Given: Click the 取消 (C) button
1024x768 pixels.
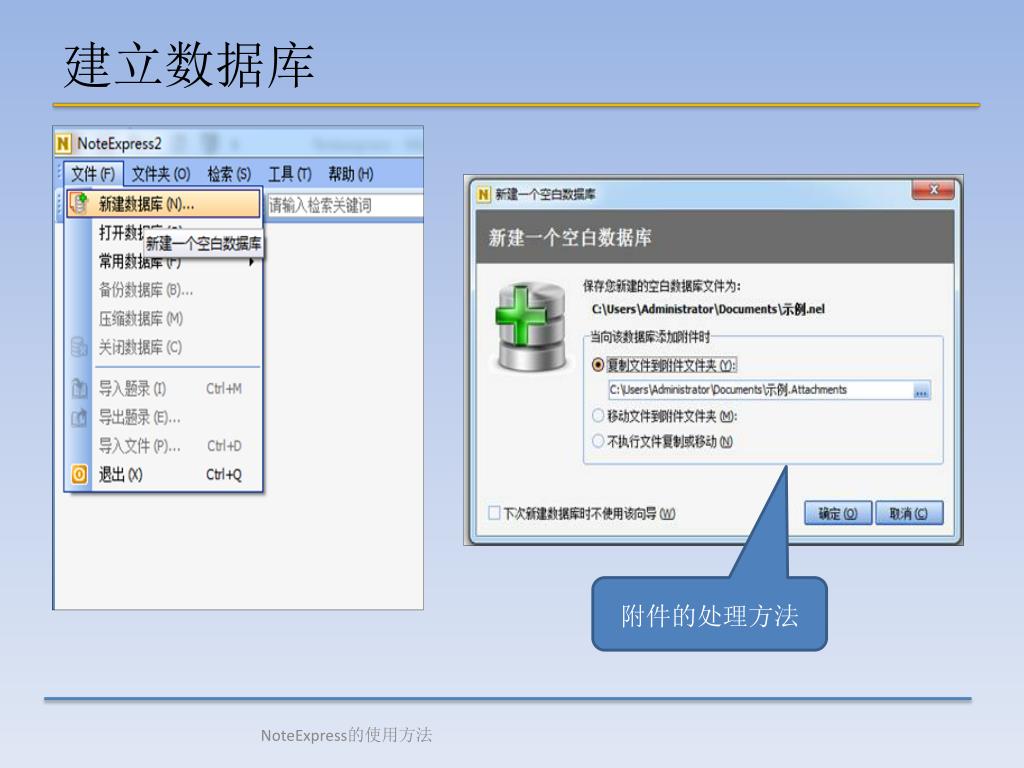Looking at the screenshot, I should coord(909,513).
